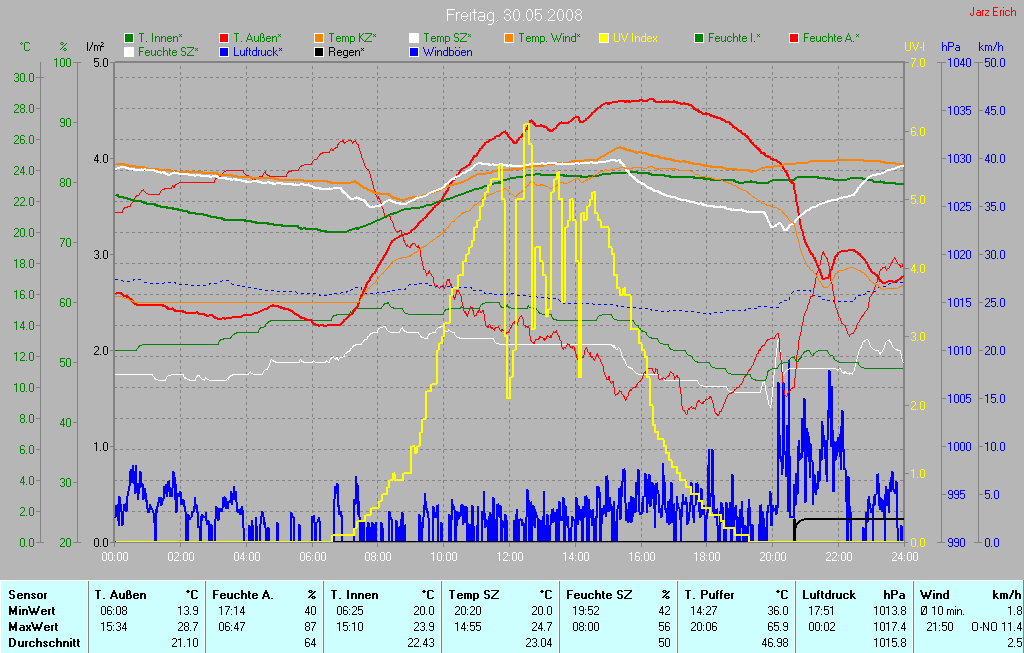Click the Ø 10 min. wind label
Image resolution: width=1024 pixels, height=653 pixels.
coord(941,611)
